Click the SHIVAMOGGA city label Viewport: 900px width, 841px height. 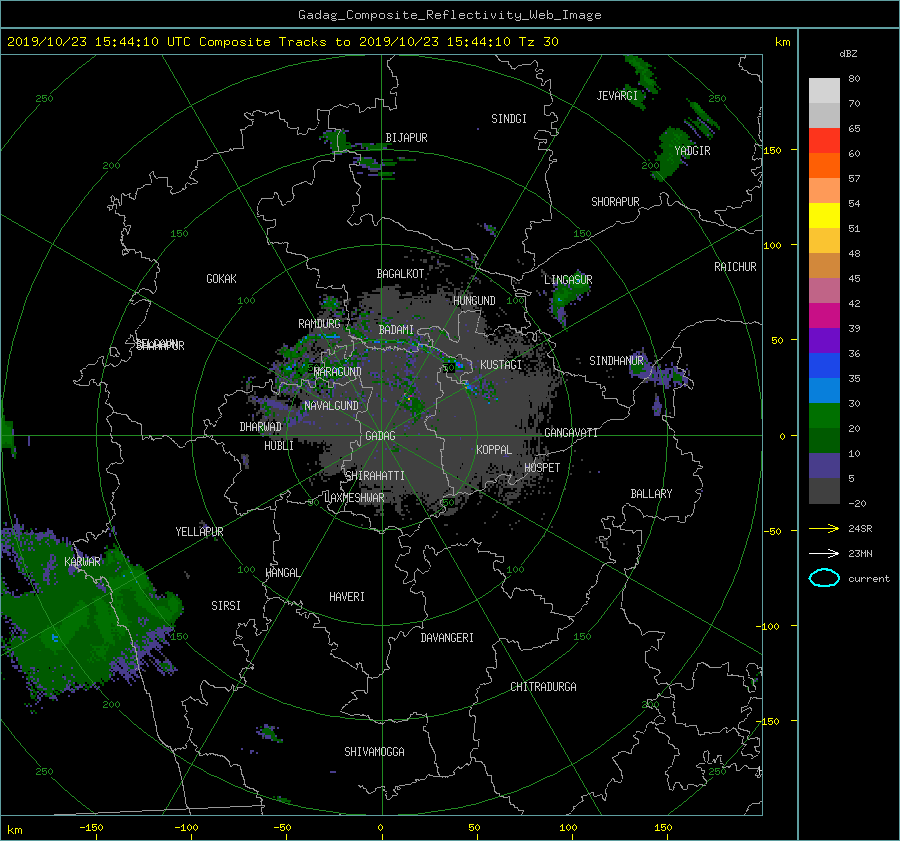pyautogui.click(x=374, y=752)
